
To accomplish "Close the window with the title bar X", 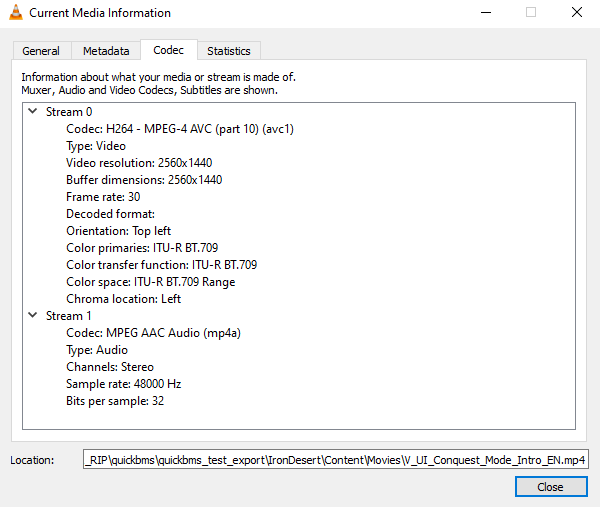I will (577, 13).
